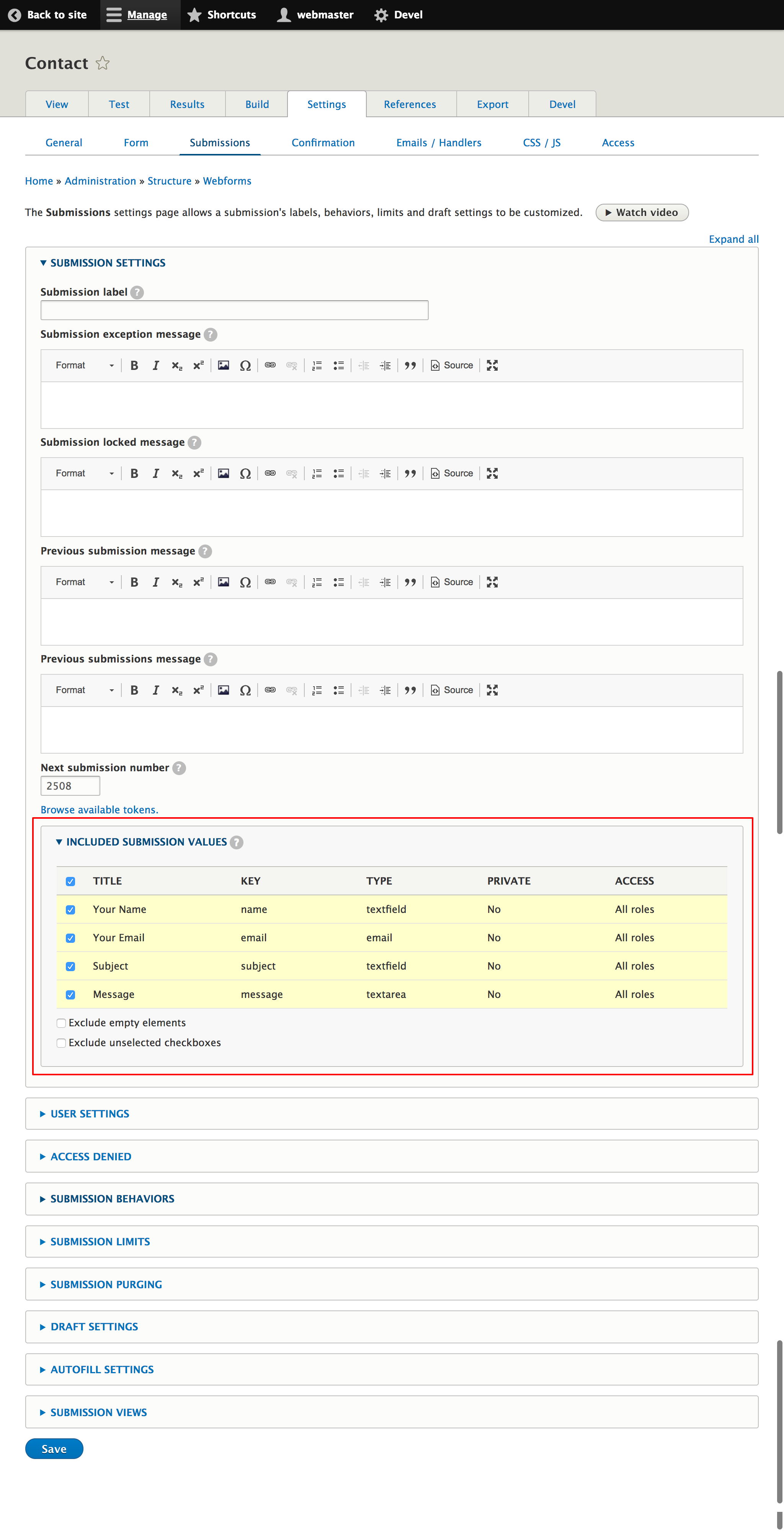The height and width of the screenshot is (1531, 784).
Task: Expand the Submission Limits section
Action: coord(100,1242)
